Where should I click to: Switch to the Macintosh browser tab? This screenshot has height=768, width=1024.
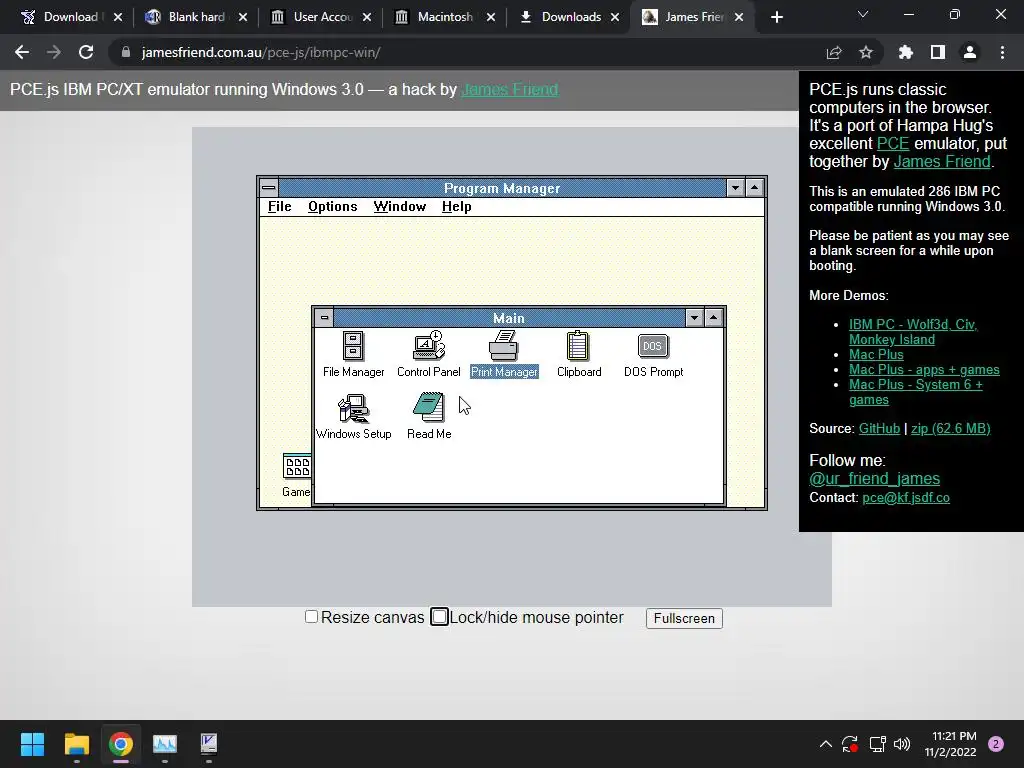click(x=445, y=17)
